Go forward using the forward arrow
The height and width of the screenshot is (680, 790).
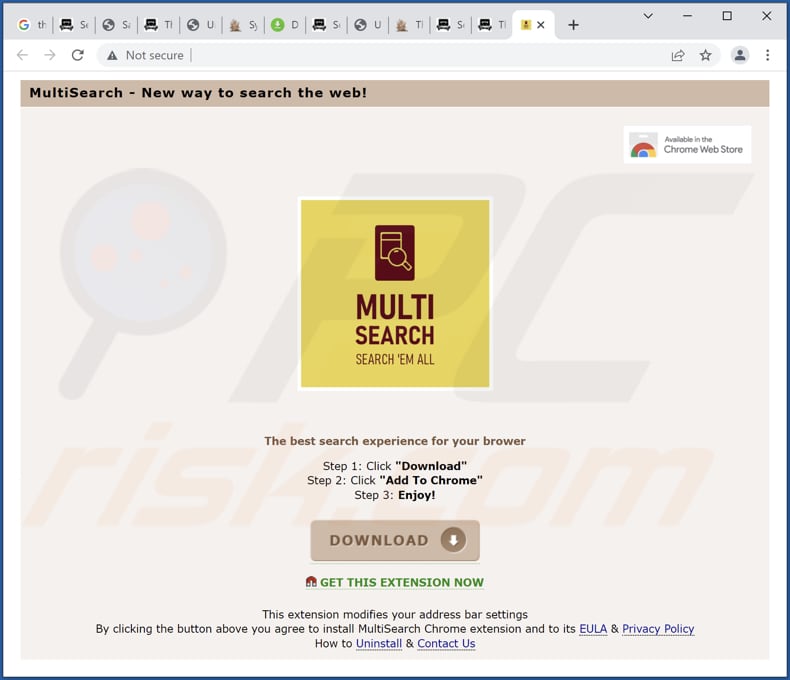pos(50,55)
